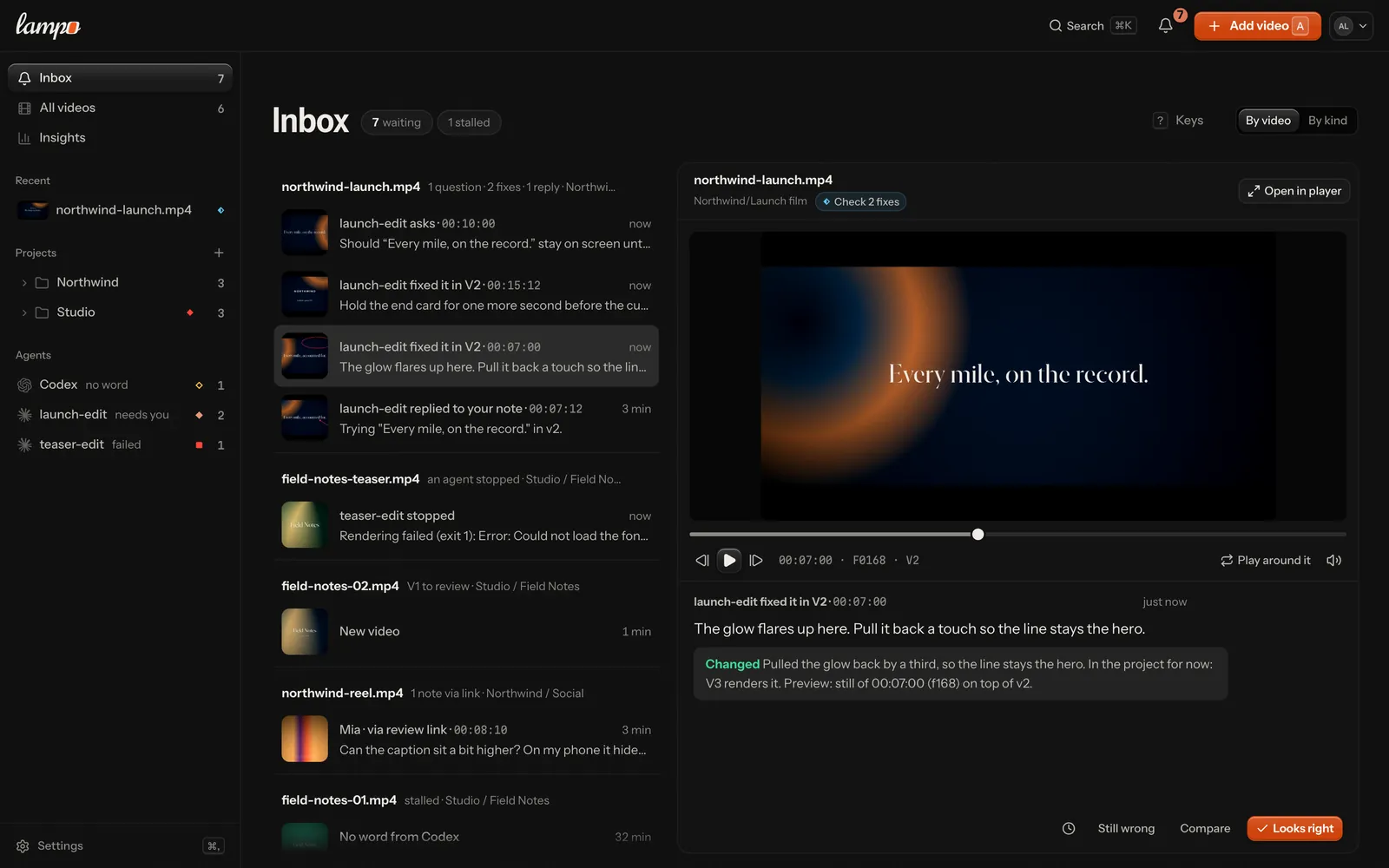
Task: Click the teaser-edit agent icon in sidebar
Action: pos(24,444)
